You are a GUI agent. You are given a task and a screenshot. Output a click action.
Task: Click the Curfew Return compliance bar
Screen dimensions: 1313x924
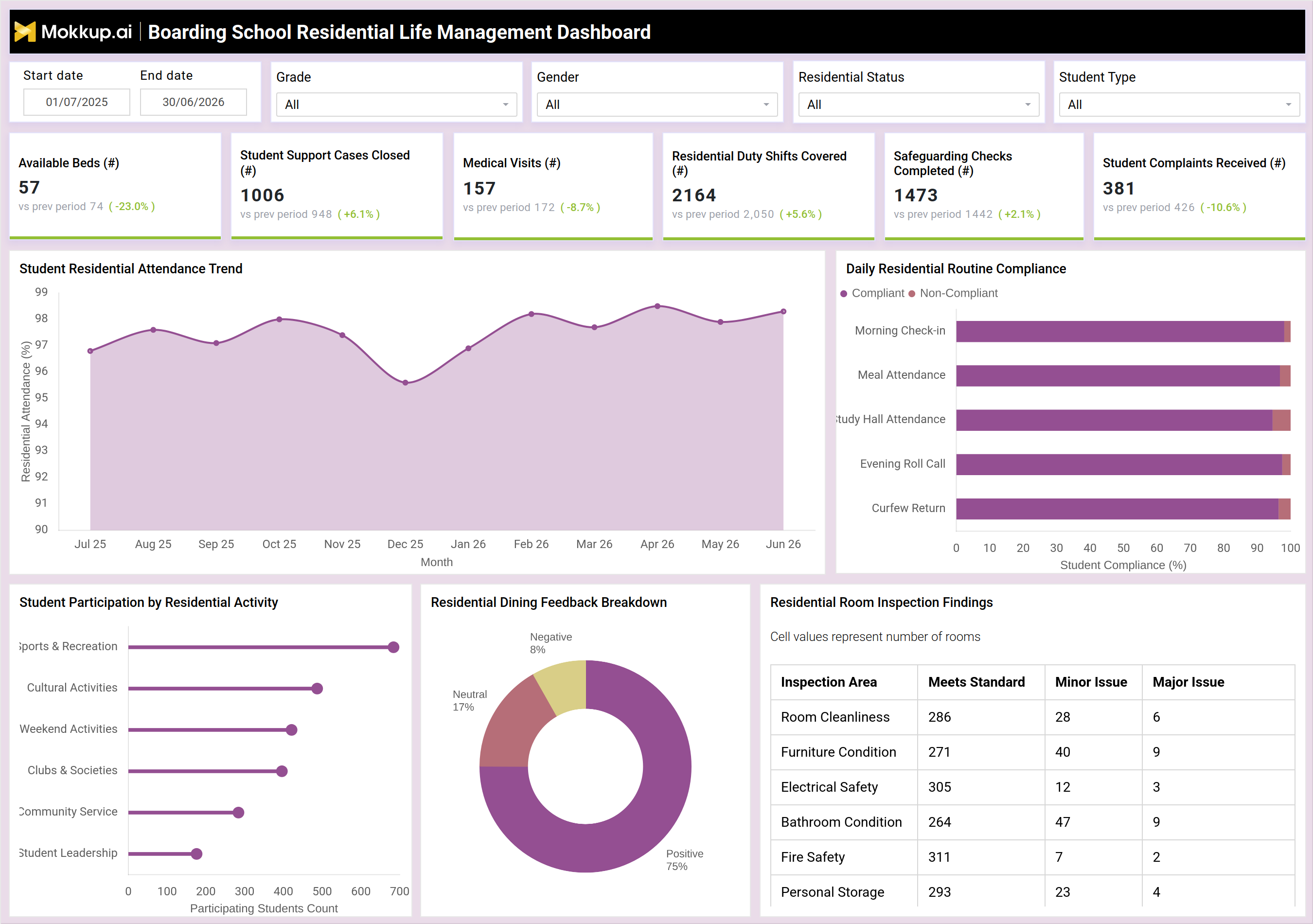(x=1117, y=509)
